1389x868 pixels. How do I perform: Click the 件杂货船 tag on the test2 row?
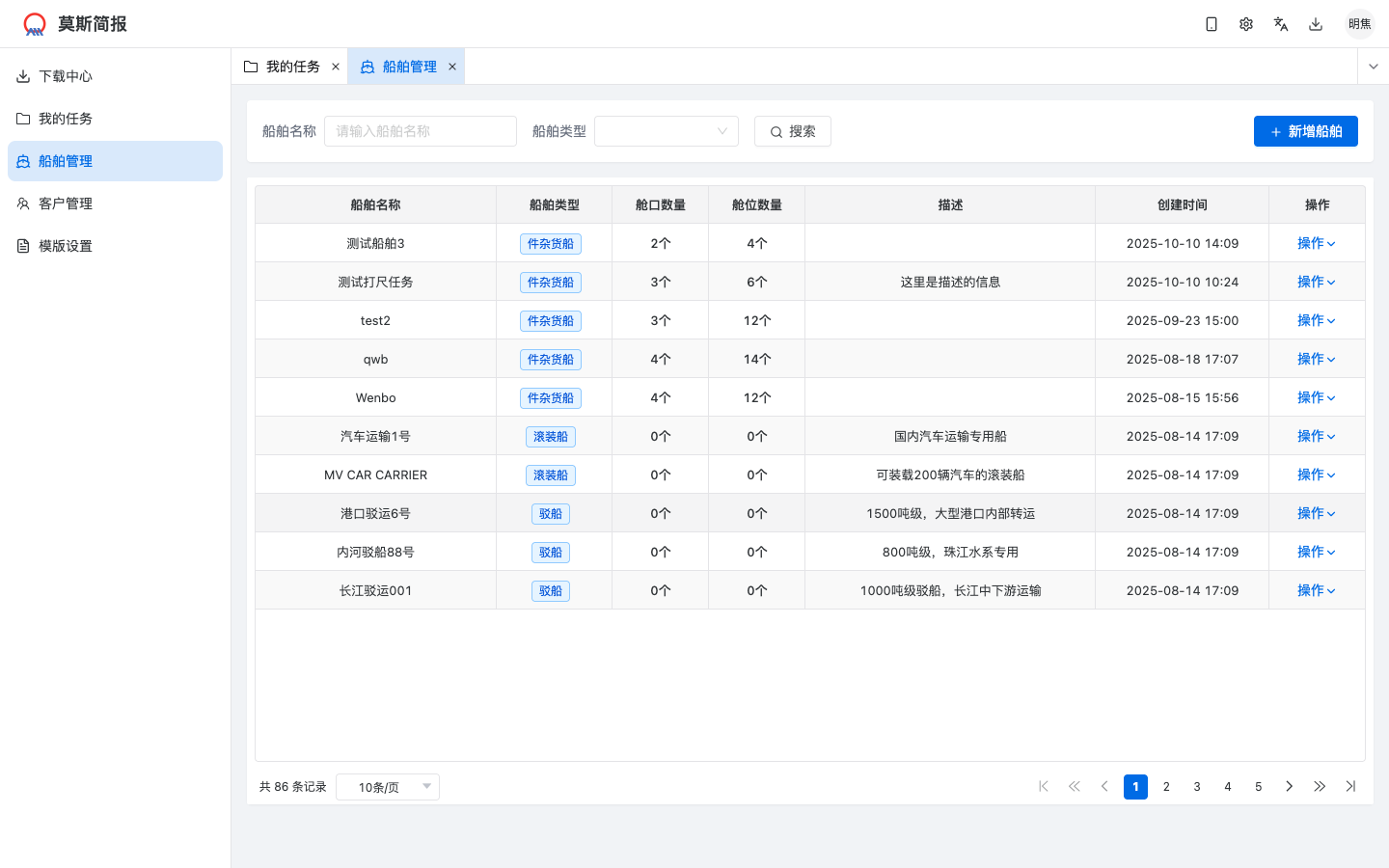point(551,320)
